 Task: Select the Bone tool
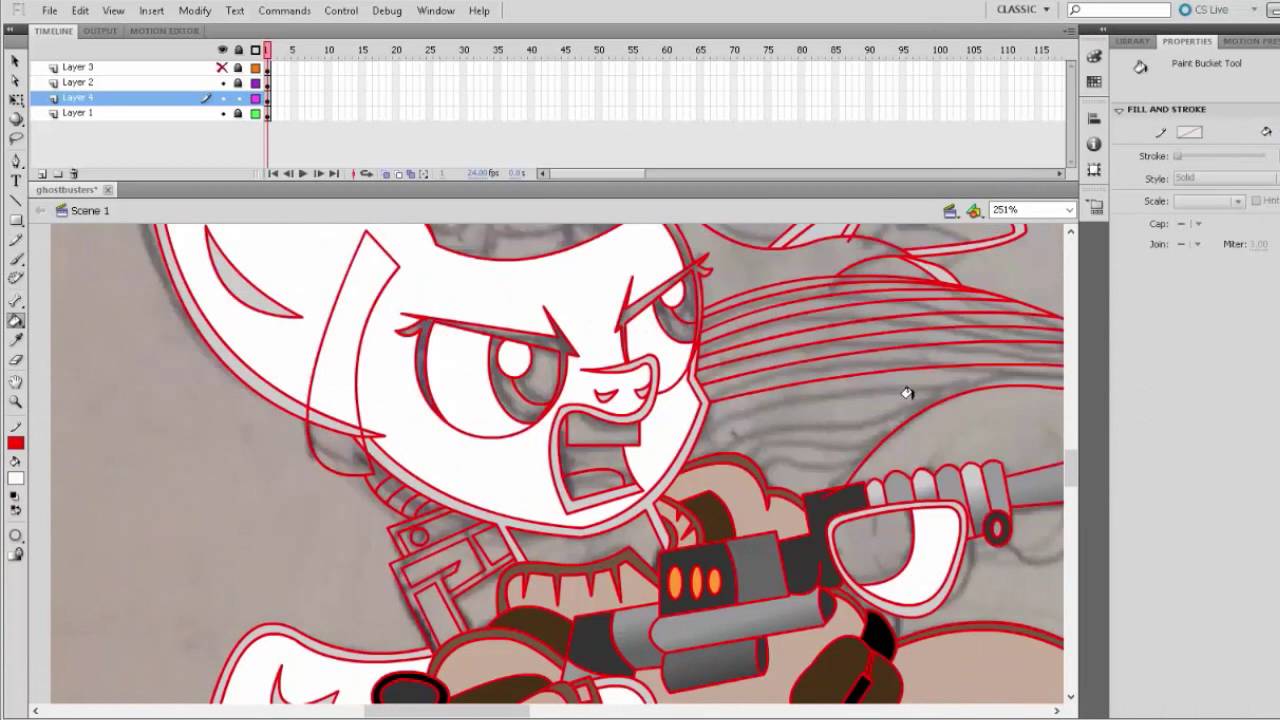pyautogui.click(x=15, y=301)
